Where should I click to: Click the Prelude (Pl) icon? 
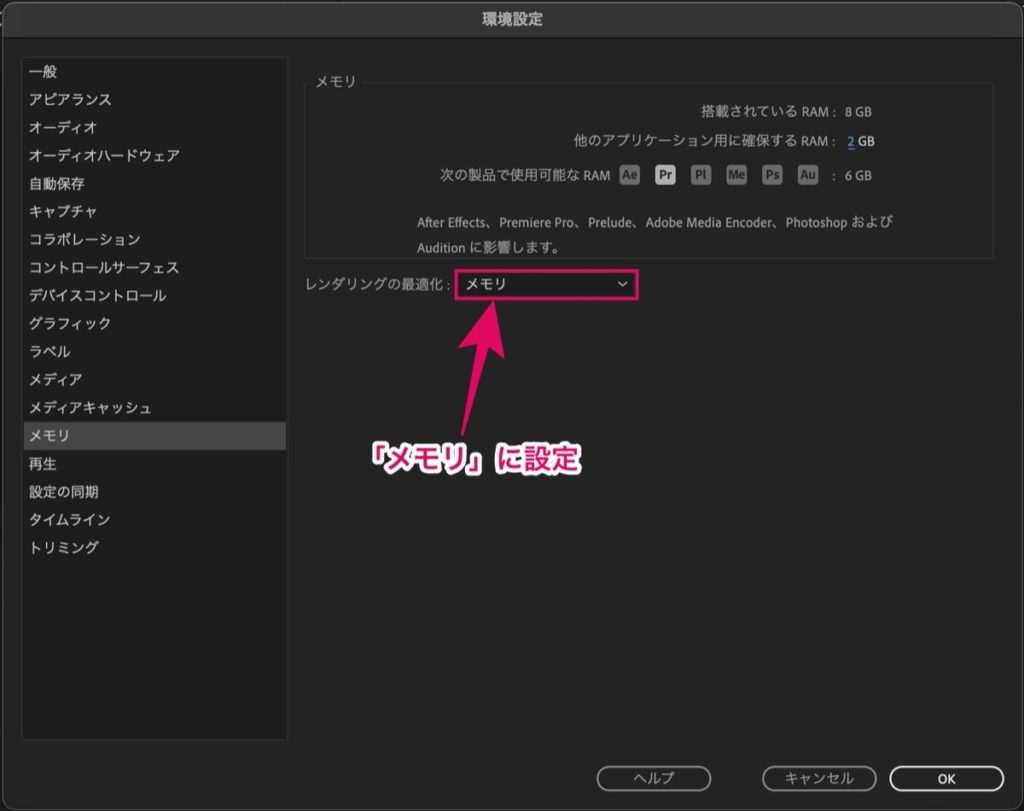[701, 175]
